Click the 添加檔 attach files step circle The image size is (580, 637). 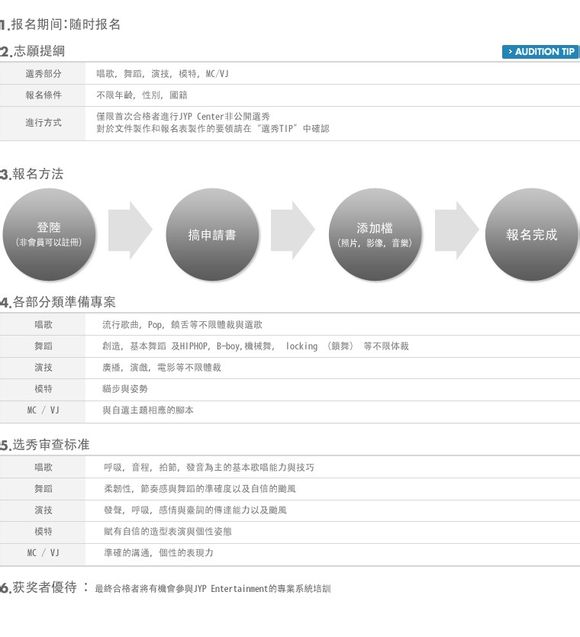[375, 234]
